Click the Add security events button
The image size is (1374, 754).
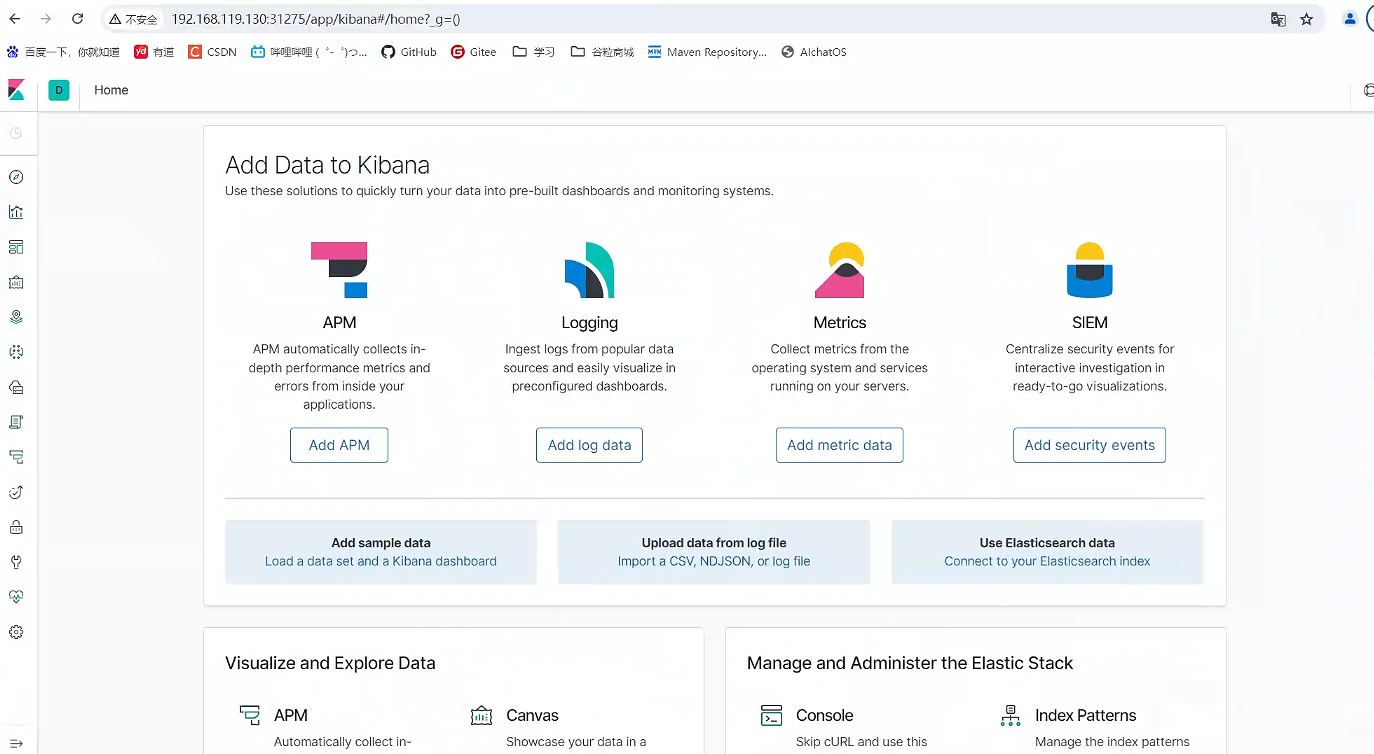(x=1089, y=445)
